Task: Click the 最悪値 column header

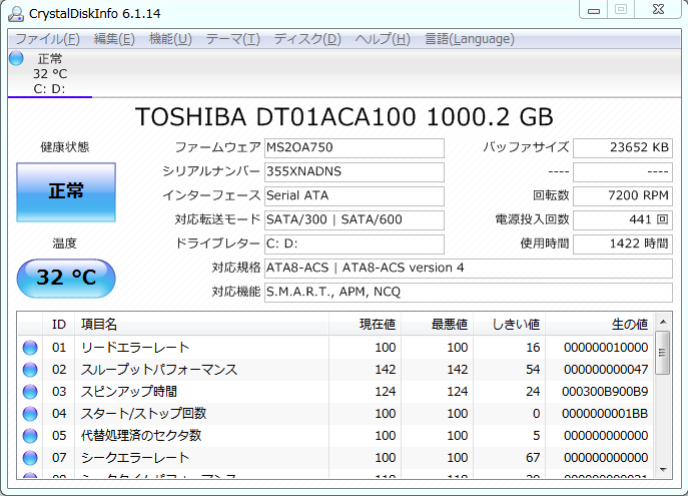Action: tap(437, 324)
